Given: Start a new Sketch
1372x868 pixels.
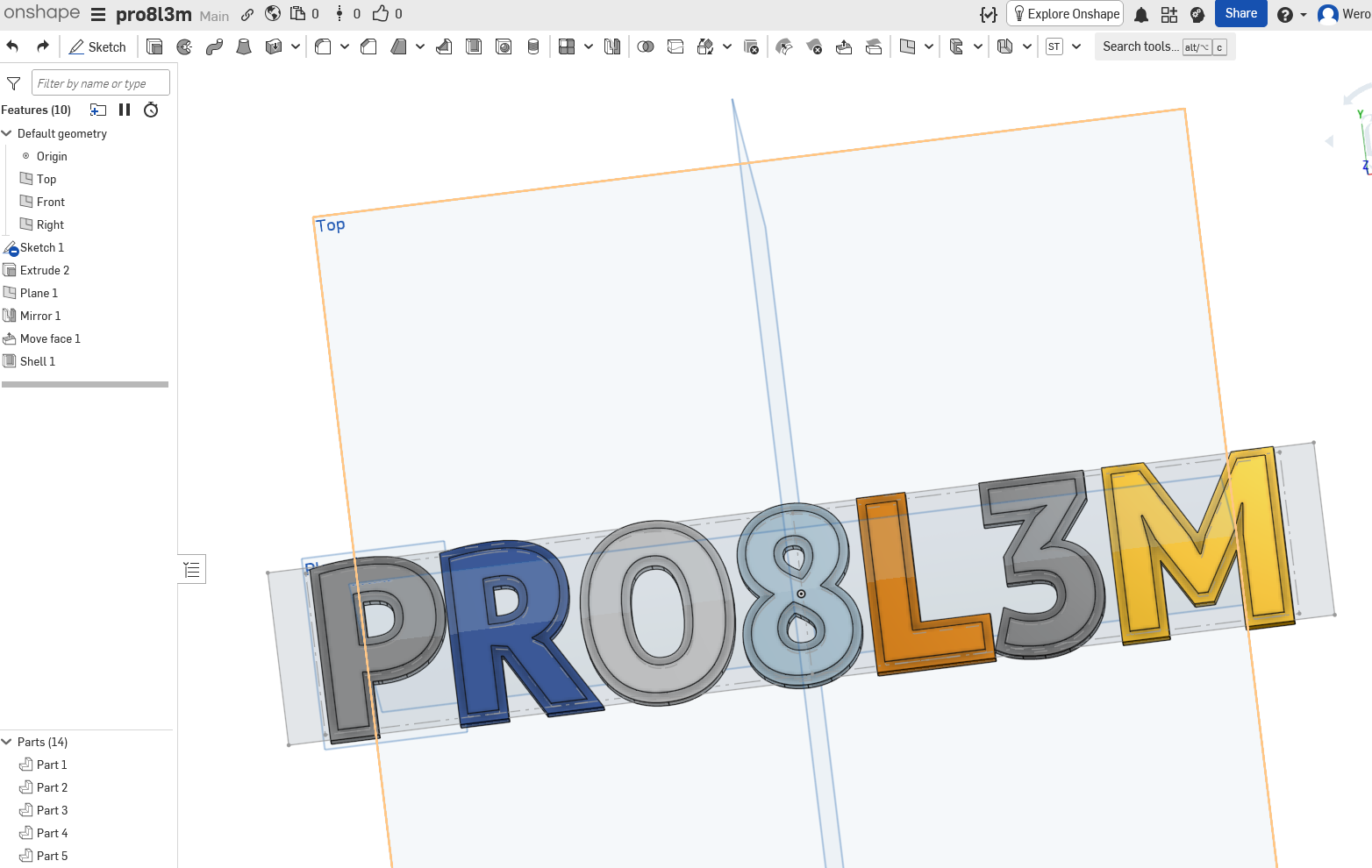Looking at the screenshot, I should pos(97,46).
